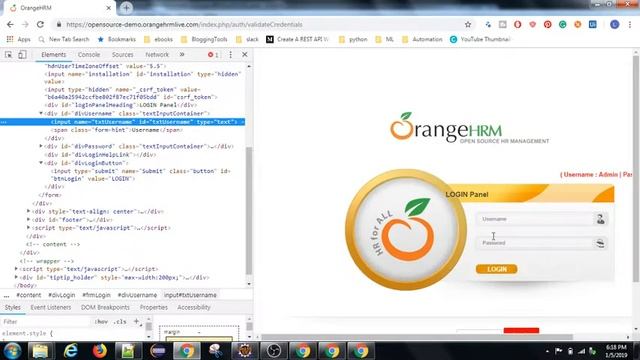Expand the tiptip_holder div node
Viewport: 640px width, 360px height.
tap(16, 277)
